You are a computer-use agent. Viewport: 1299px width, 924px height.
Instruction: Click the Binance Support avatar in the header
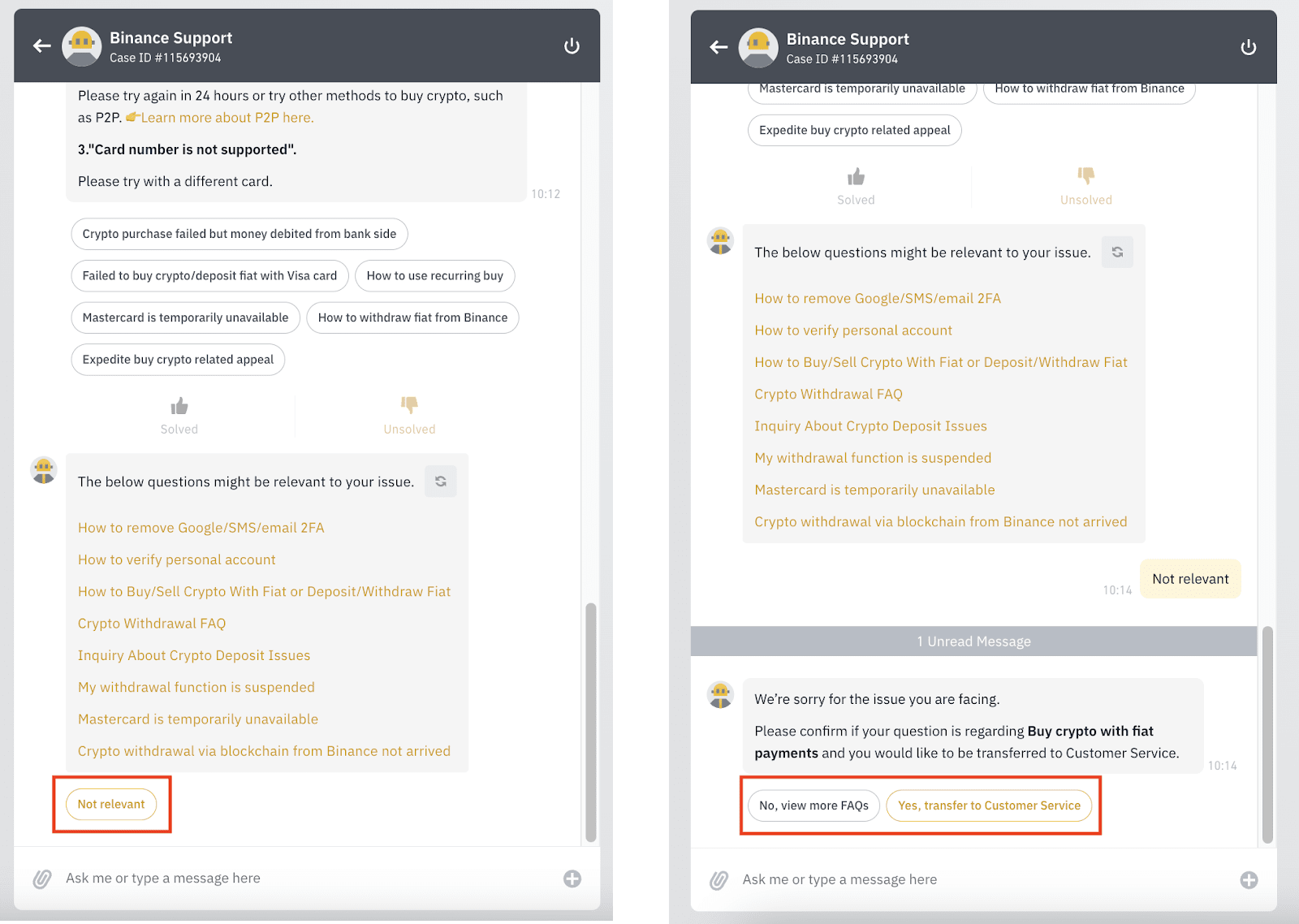(x=80, y=45)
